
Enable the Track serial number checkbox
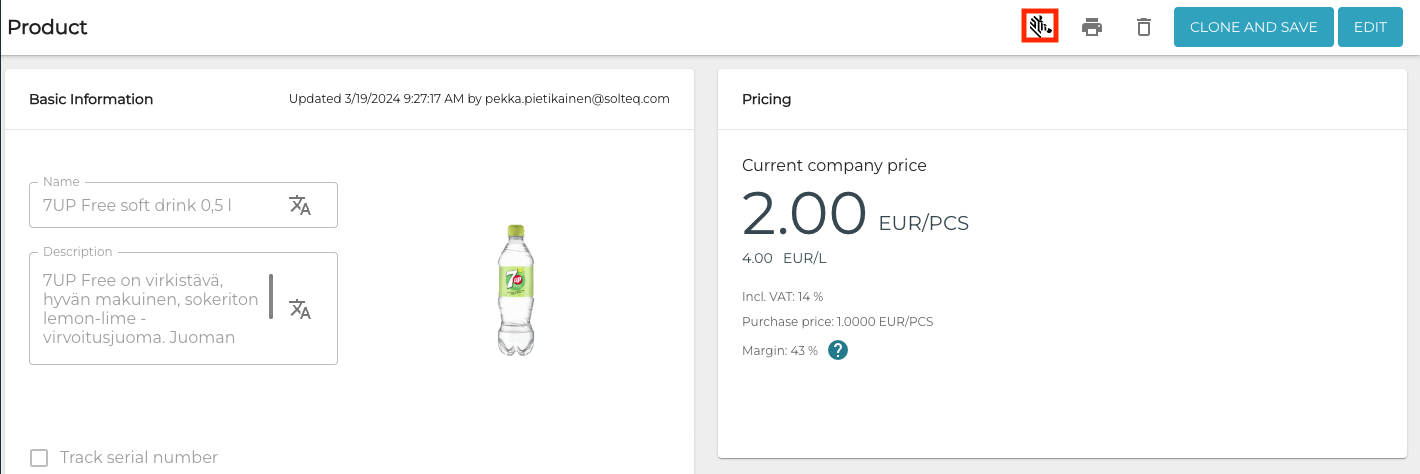click(x=39, y=458)
